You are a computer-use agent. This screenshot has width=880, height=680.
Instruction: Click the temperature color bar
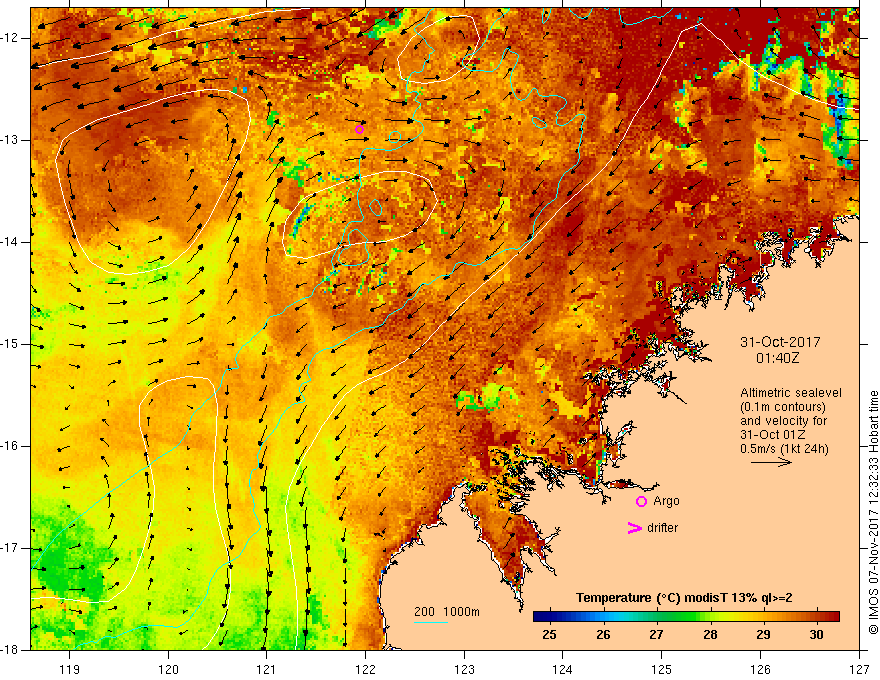tap(686, 616)
